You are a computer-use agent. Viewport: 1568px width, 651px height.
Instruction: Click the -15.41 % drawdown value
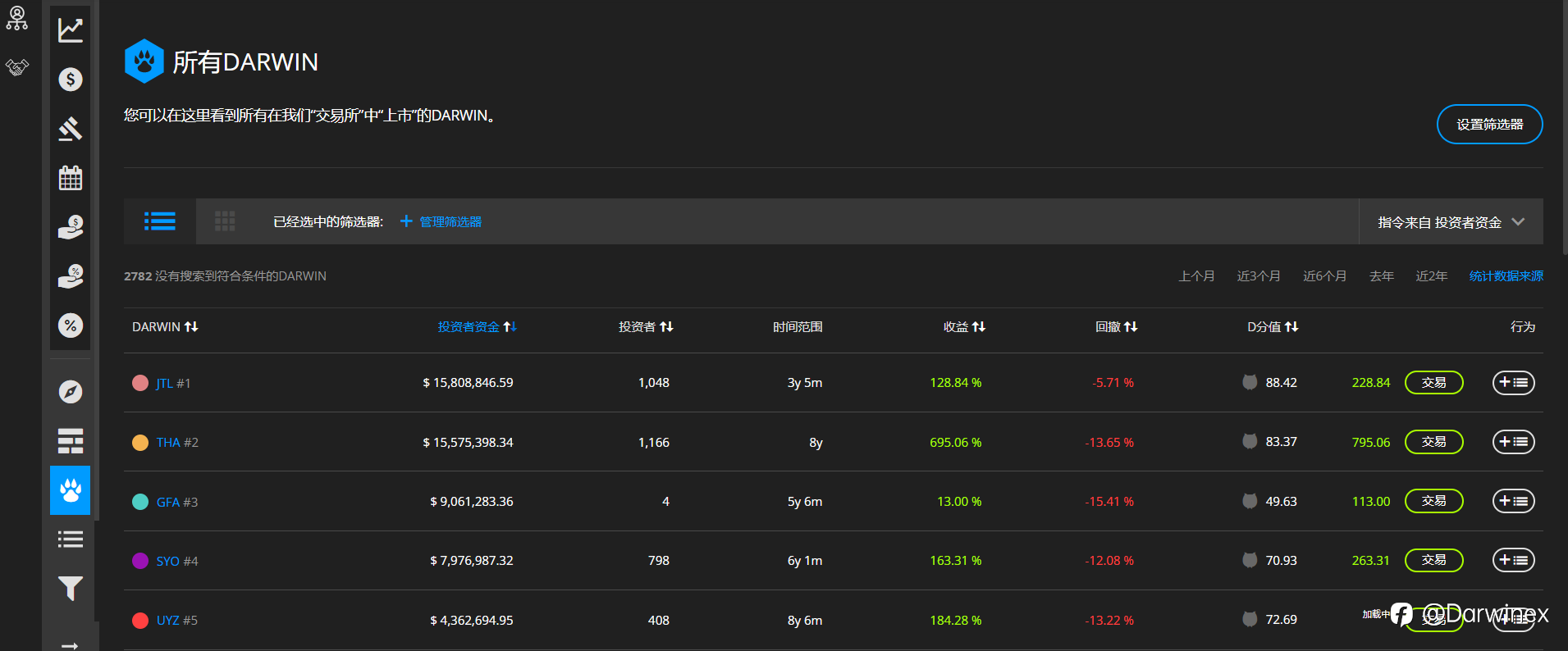pos(1109,501)
